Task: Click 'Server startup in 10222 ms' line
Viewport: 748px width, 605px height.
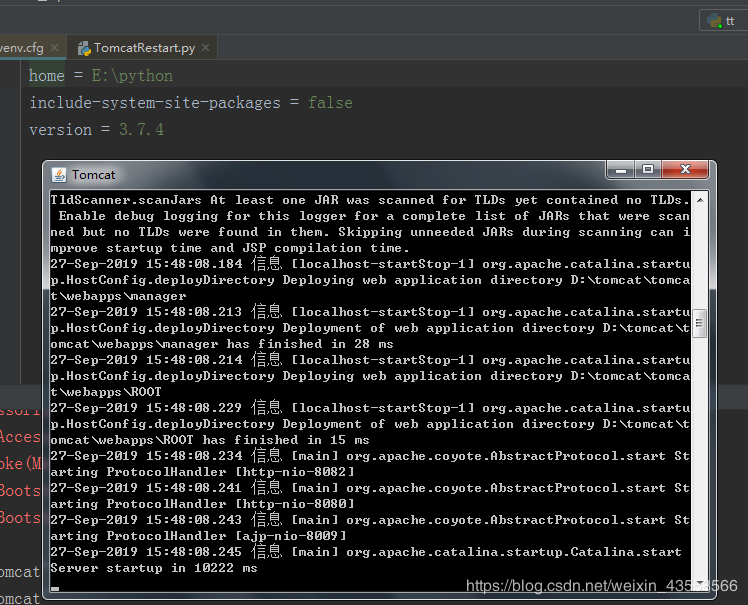Action: coord(154,568)
